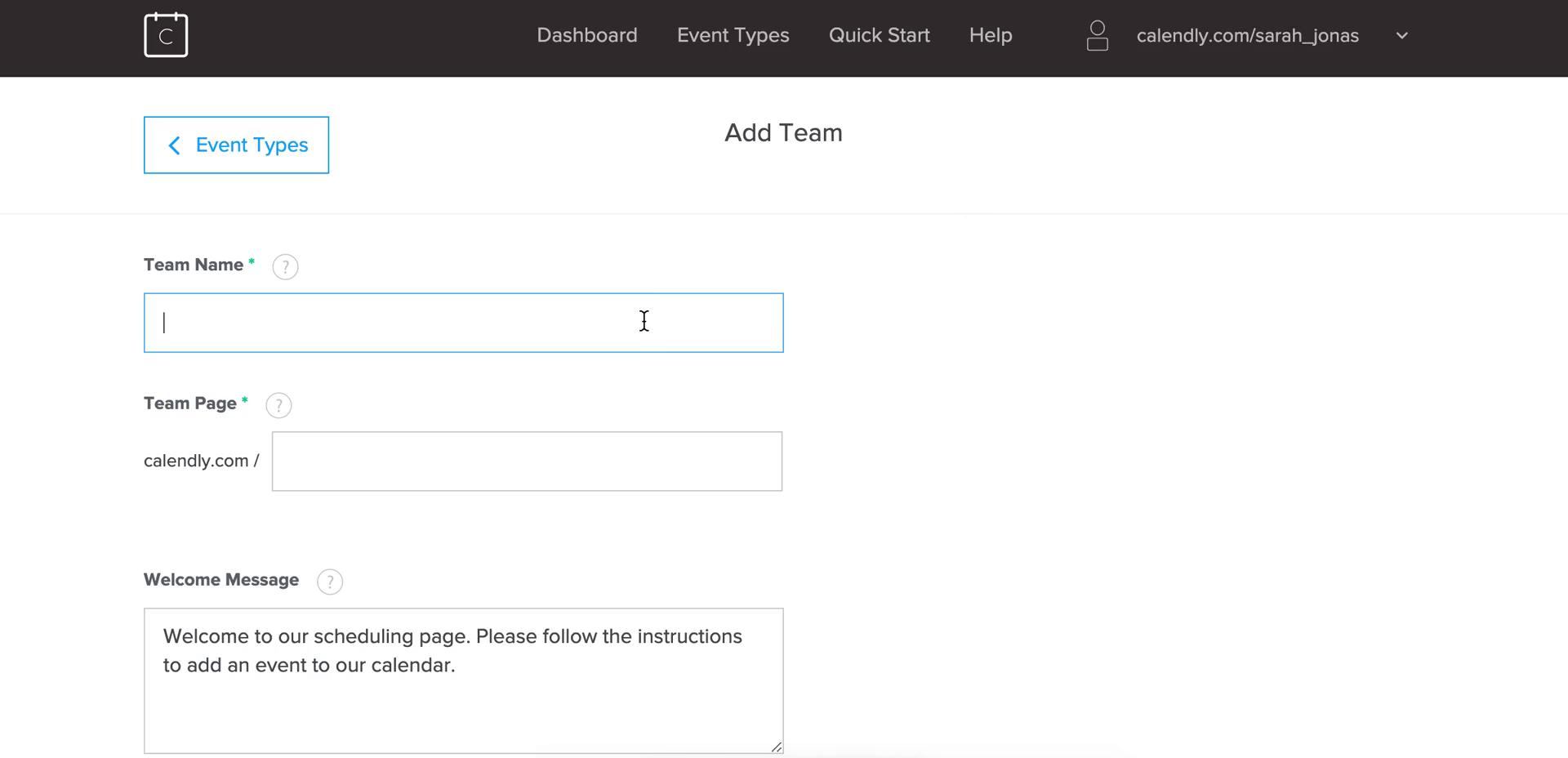Open the Dashboard page
This screenshot has width=1568, height=758.
point(586,35)
